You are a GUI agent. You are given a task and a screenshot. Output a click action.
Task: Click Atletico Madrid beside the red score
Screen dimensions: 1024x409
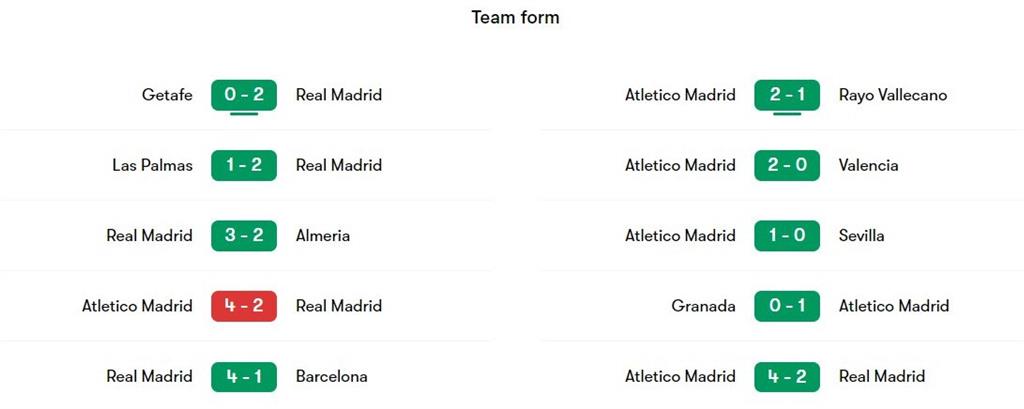tap(137, 306)
